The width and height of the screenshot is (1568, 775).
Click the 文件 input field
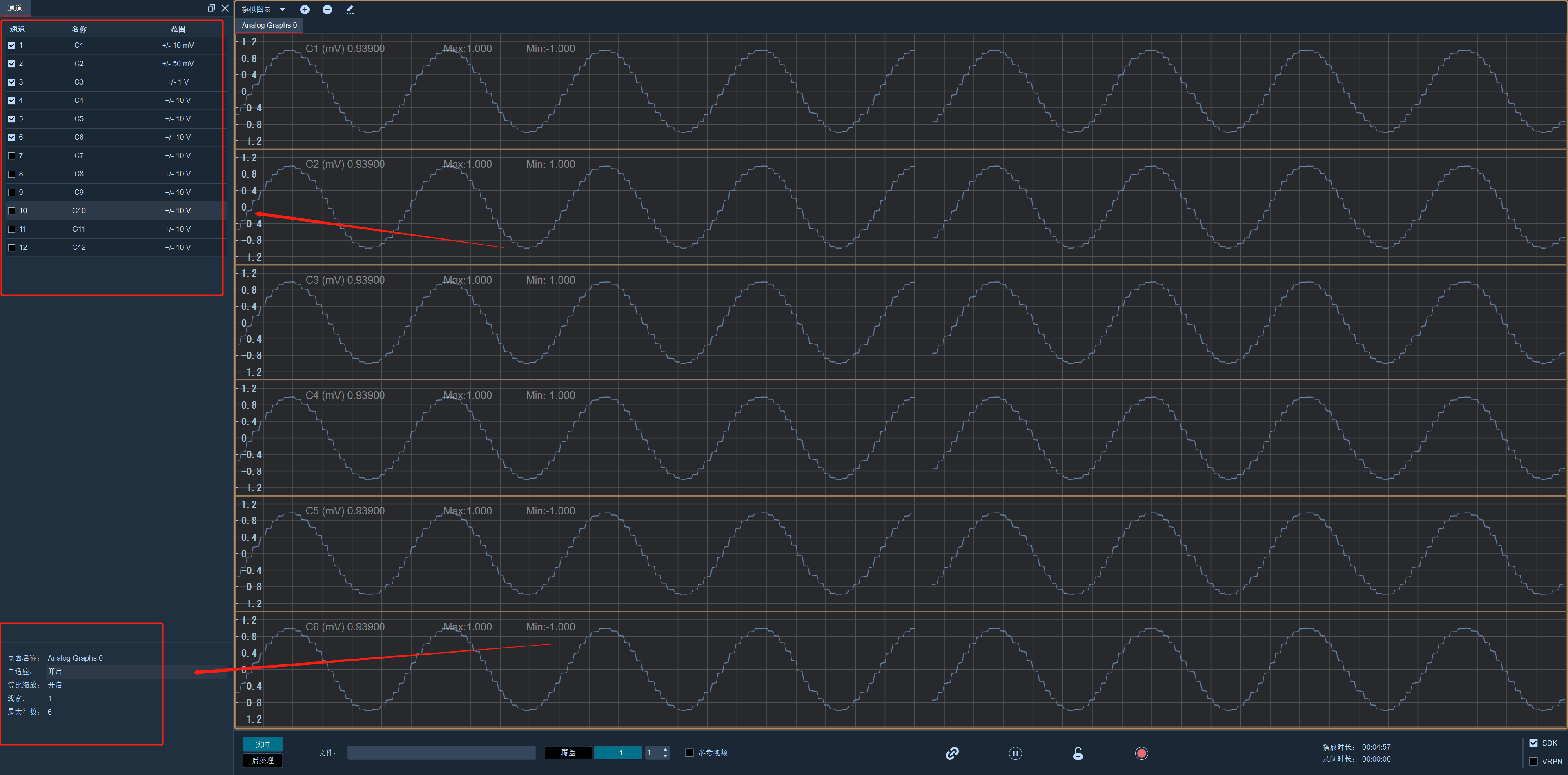tap(441, 753)
